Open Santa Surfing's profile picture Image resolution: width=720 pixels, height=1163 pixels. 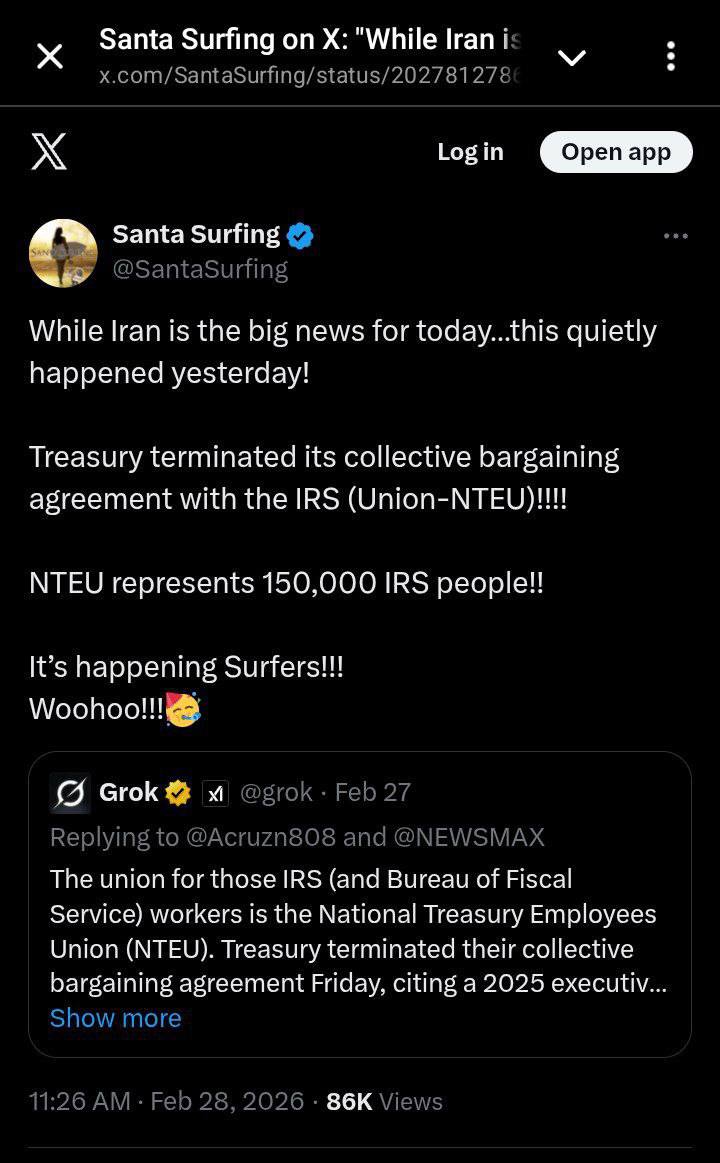(63, 253)
